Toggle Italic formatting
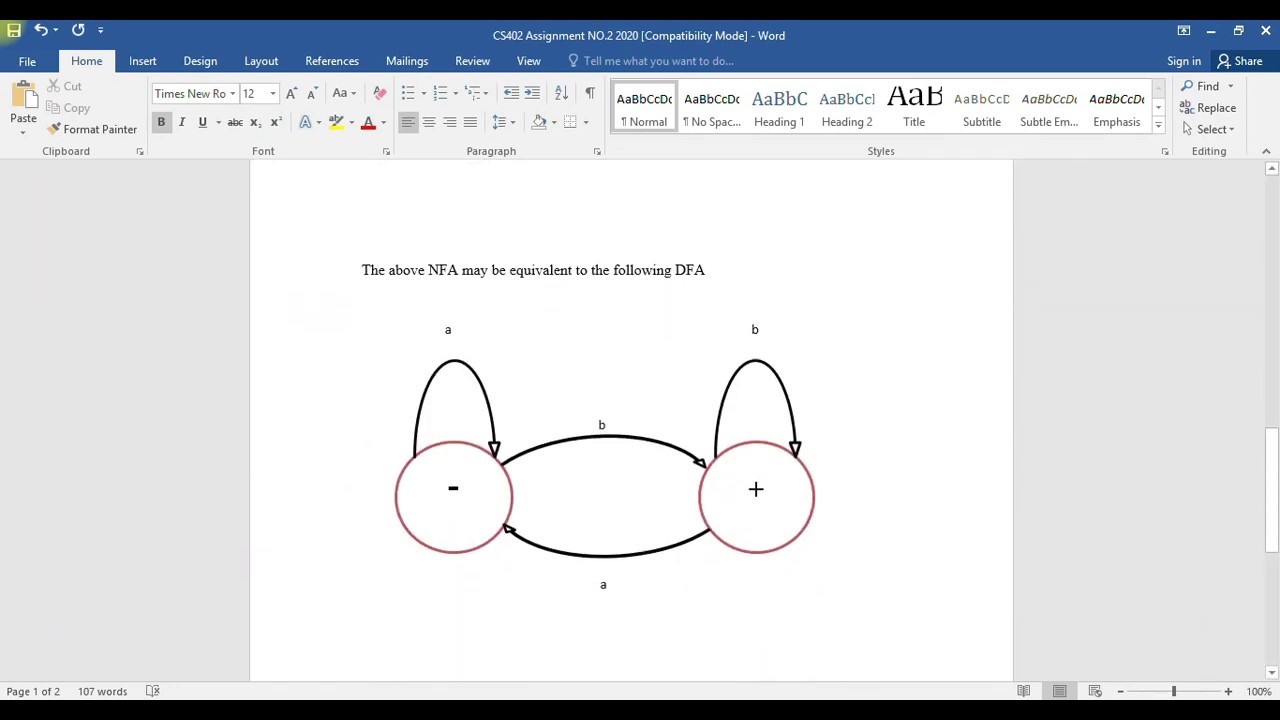 coord(182,122)
